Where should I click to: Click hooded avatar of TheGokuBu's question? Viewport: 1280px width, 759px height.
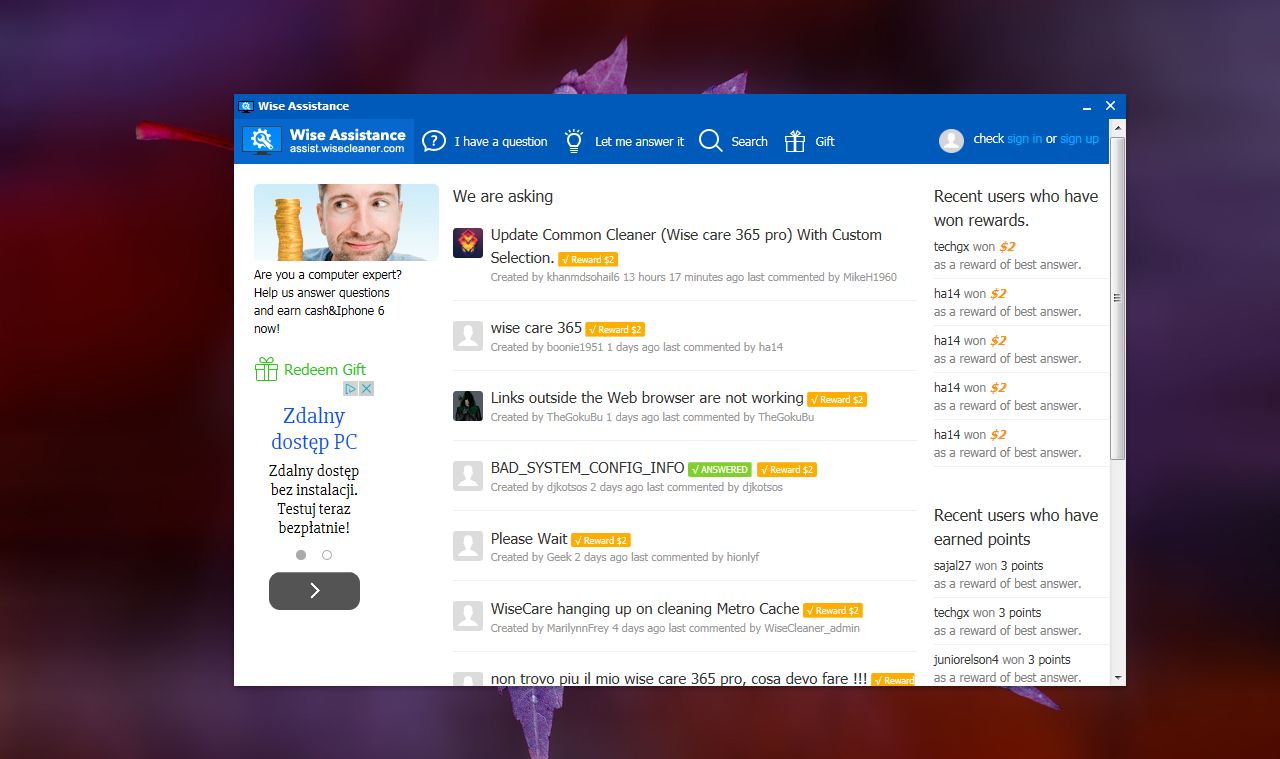click(468, 406)
